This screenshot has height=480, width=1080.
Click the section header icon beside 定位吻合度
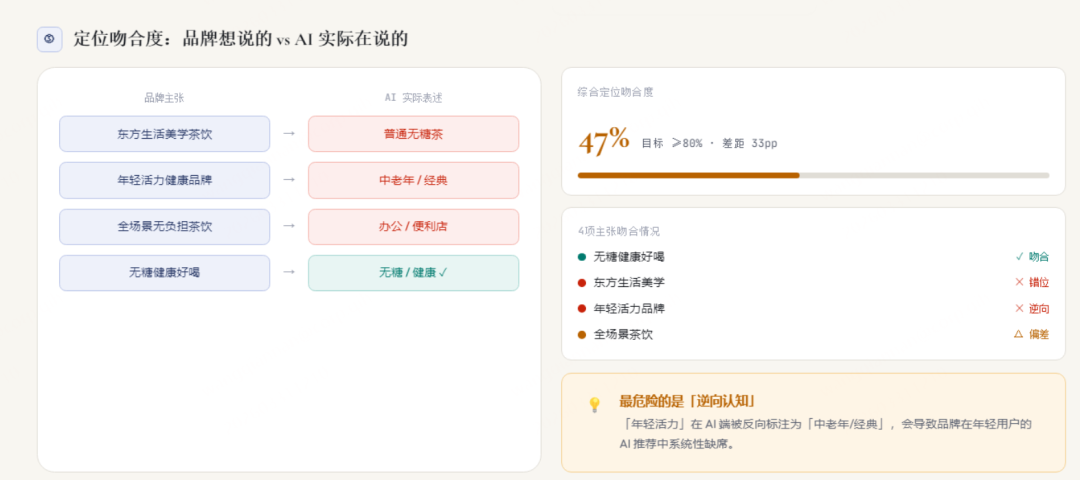49,39
